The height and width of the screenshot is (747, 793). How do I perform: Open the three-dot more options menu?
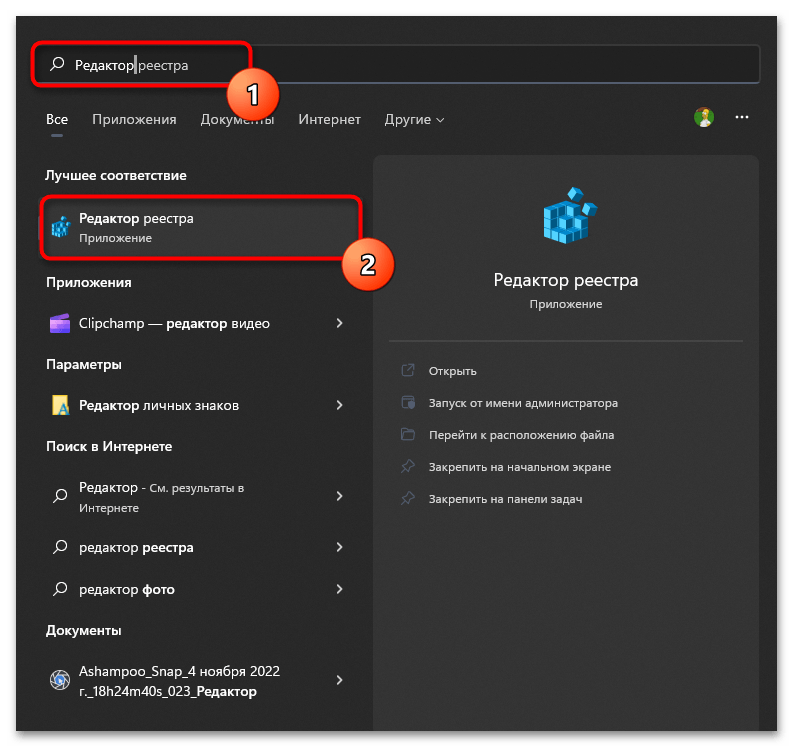[x=741, y=117]
